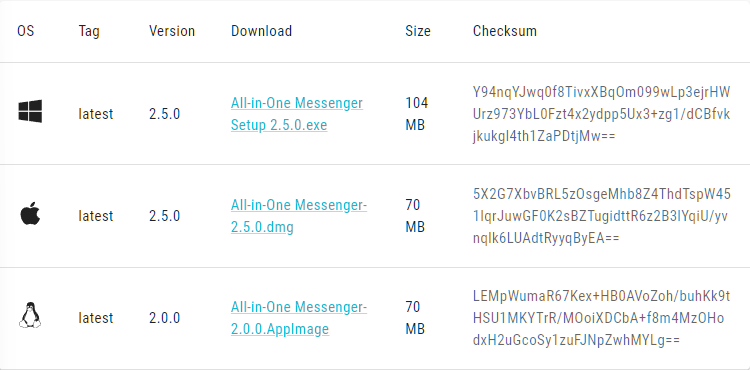
Task: Click the Version column header
Action: click(172, 31)
